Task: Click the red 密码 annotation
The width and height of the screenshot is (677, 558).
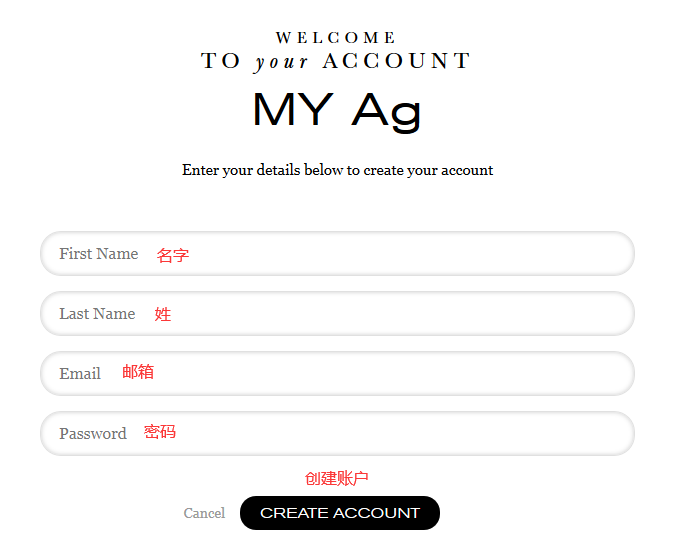Action: pyautogui.click(x=160, y=432)
